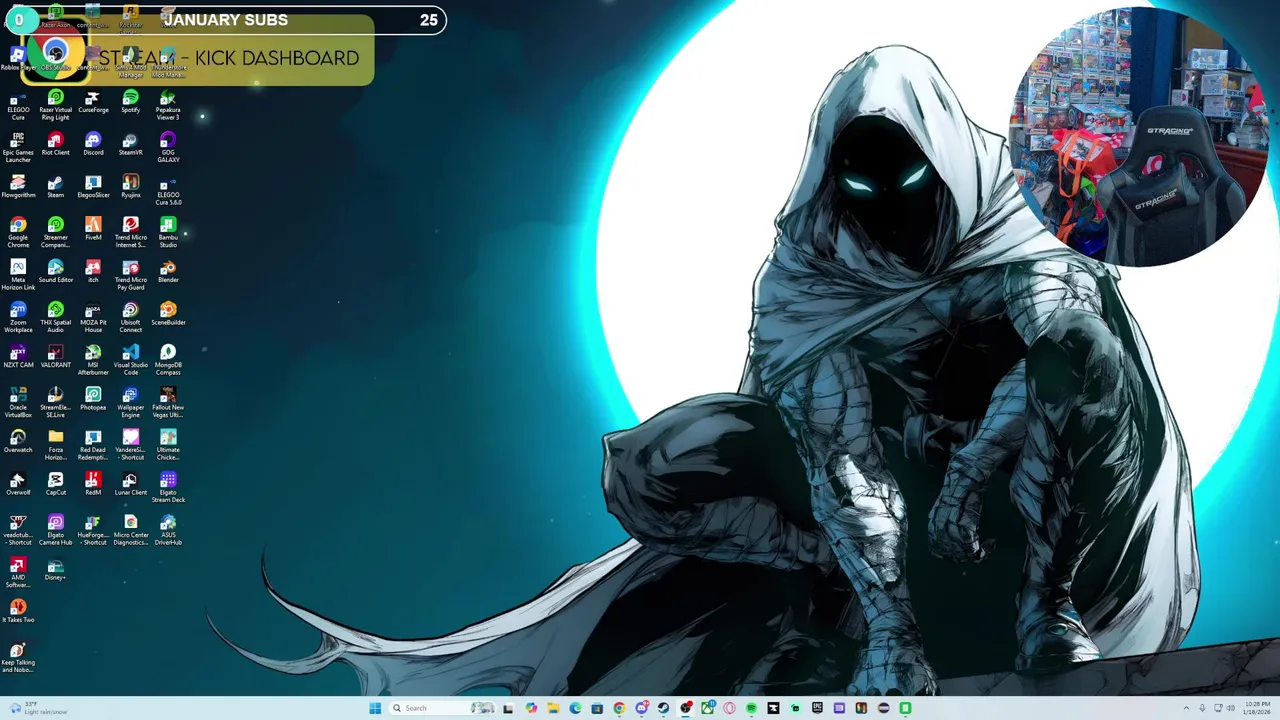Launch the CapCut desktop icon
The height and width of the screenshot is (720, 1280).
click(55, 484)
